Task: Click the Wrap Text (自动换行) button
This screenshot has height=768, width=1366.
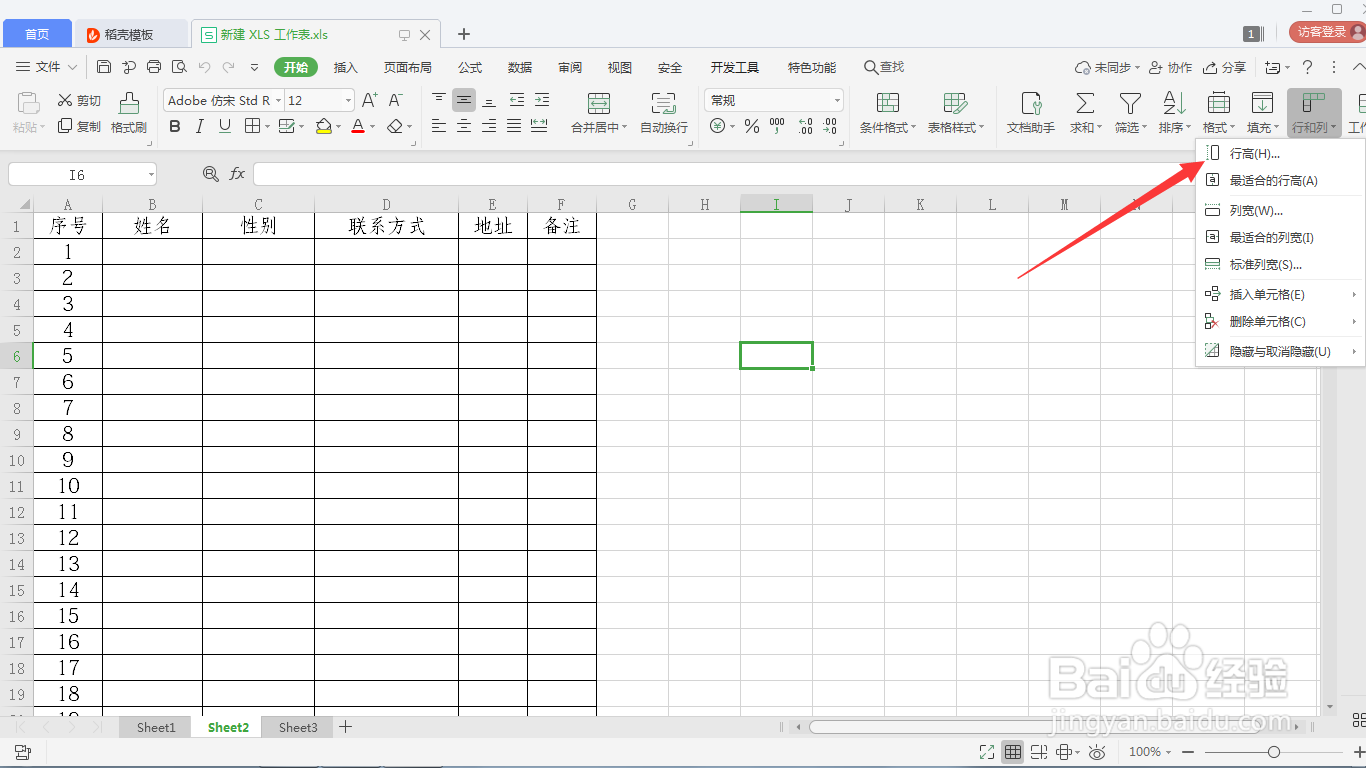Action: pyautogui.click(x=664, y=113)
